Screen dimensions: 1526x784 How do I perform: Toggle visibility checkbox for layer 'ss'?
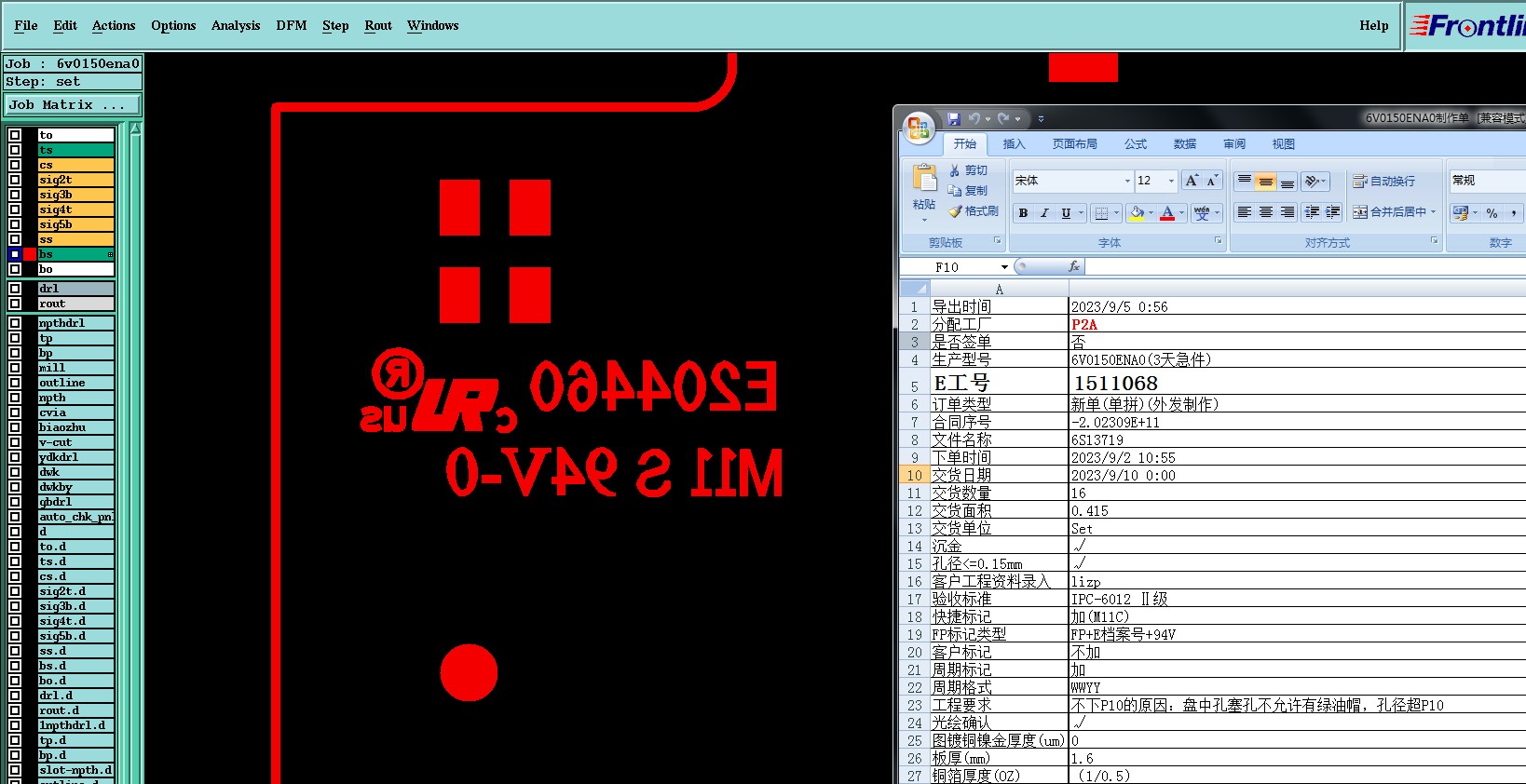[x=15, y=239]
